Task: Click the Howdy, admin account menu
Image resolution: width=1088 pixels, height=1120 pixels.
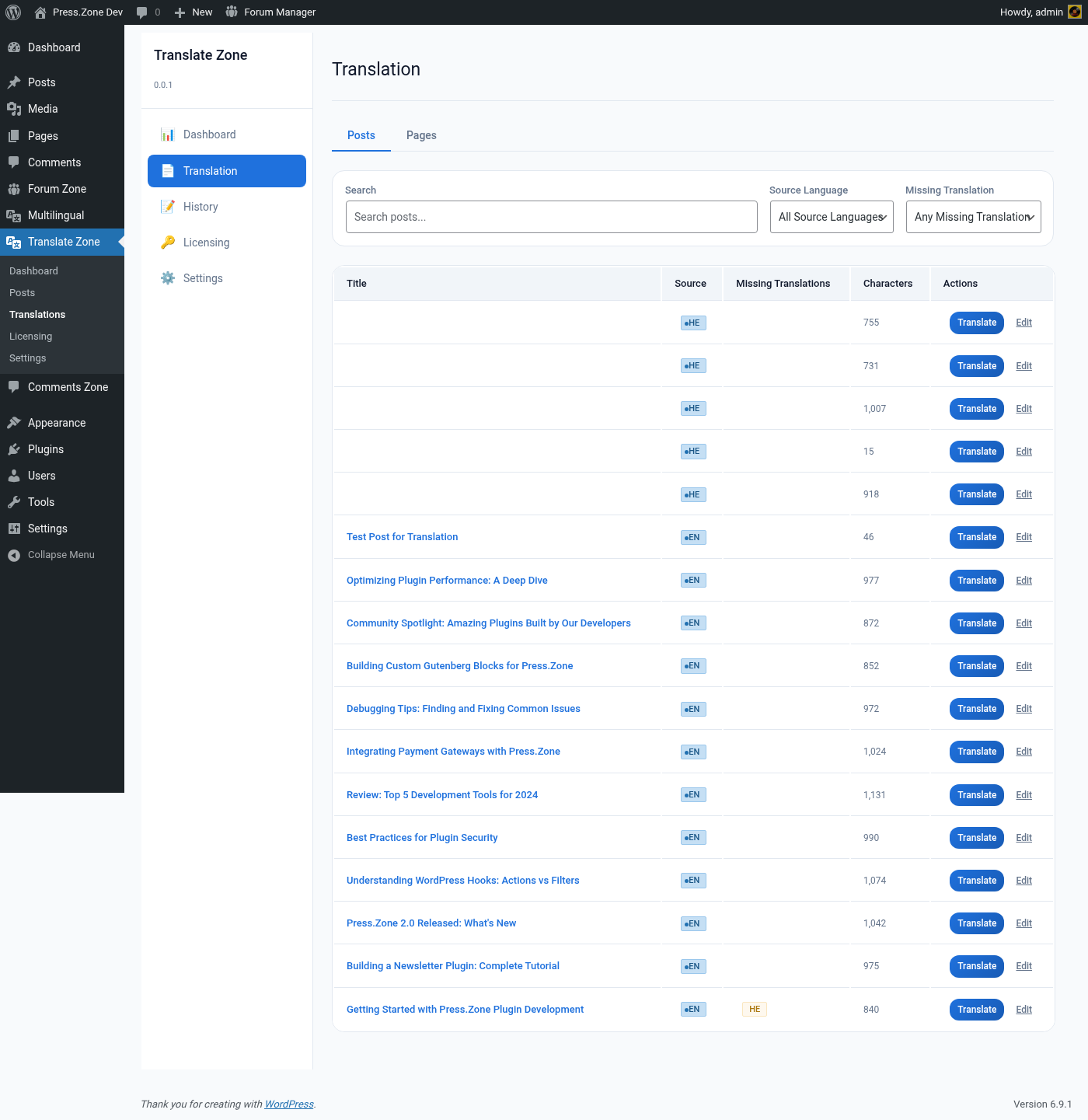Action: 1040,12
